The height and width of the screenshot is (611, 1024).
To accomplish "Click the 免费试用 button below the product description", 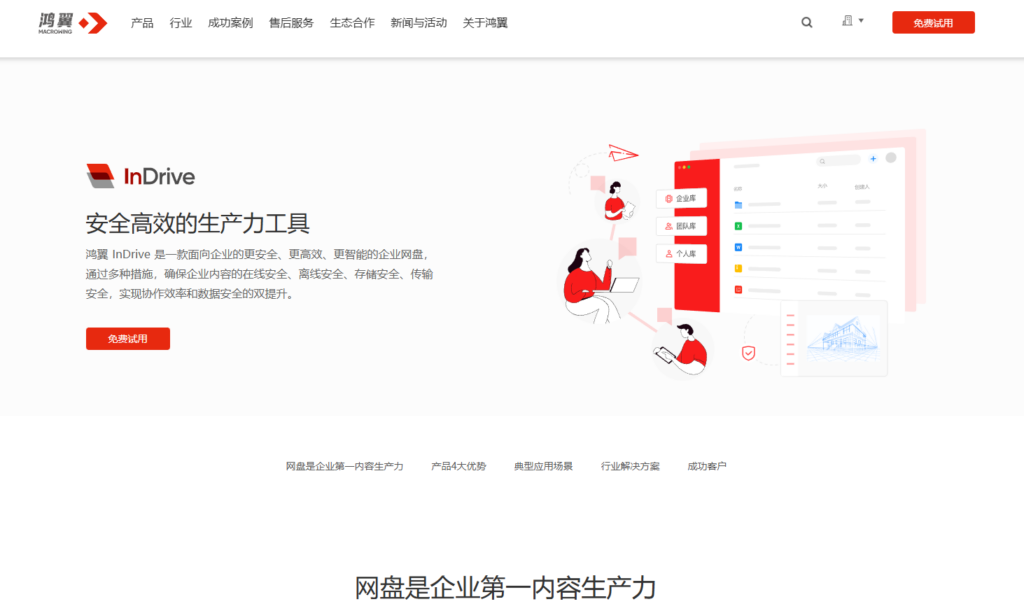I will pyautogui.click(x=127, y=338).
